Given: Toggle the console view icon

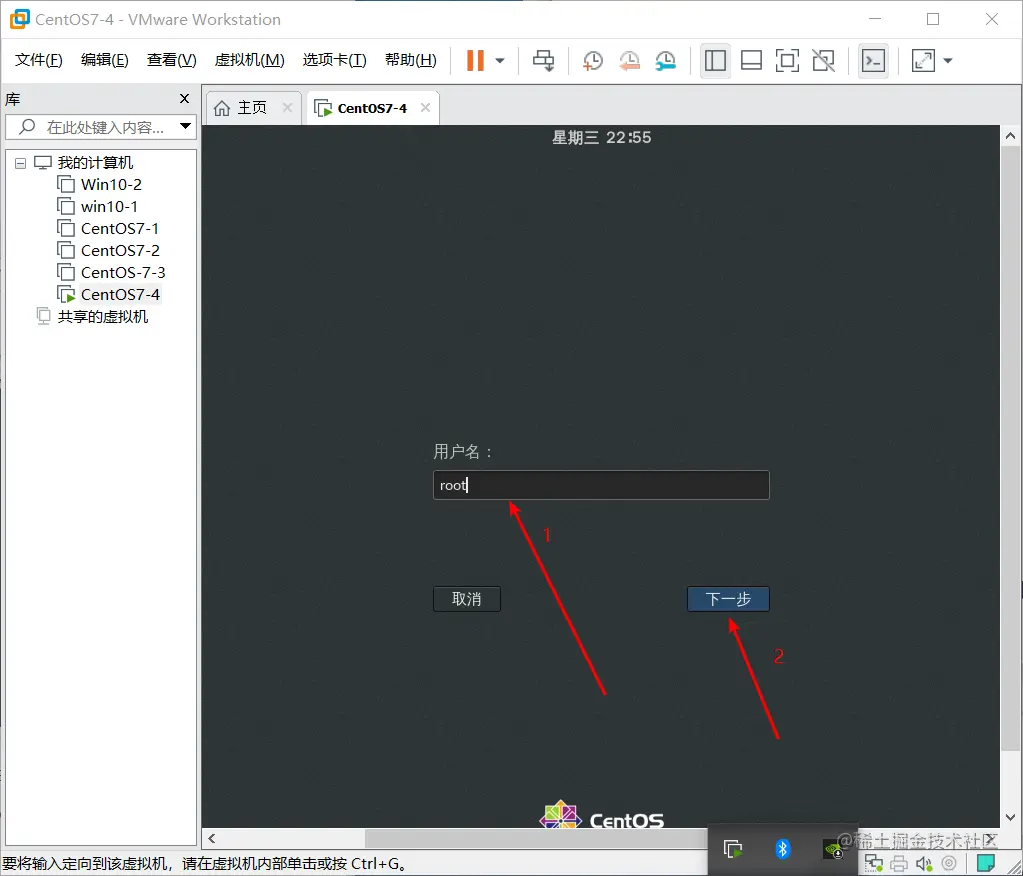Looking at the screenshot, I should pos(873,61).
